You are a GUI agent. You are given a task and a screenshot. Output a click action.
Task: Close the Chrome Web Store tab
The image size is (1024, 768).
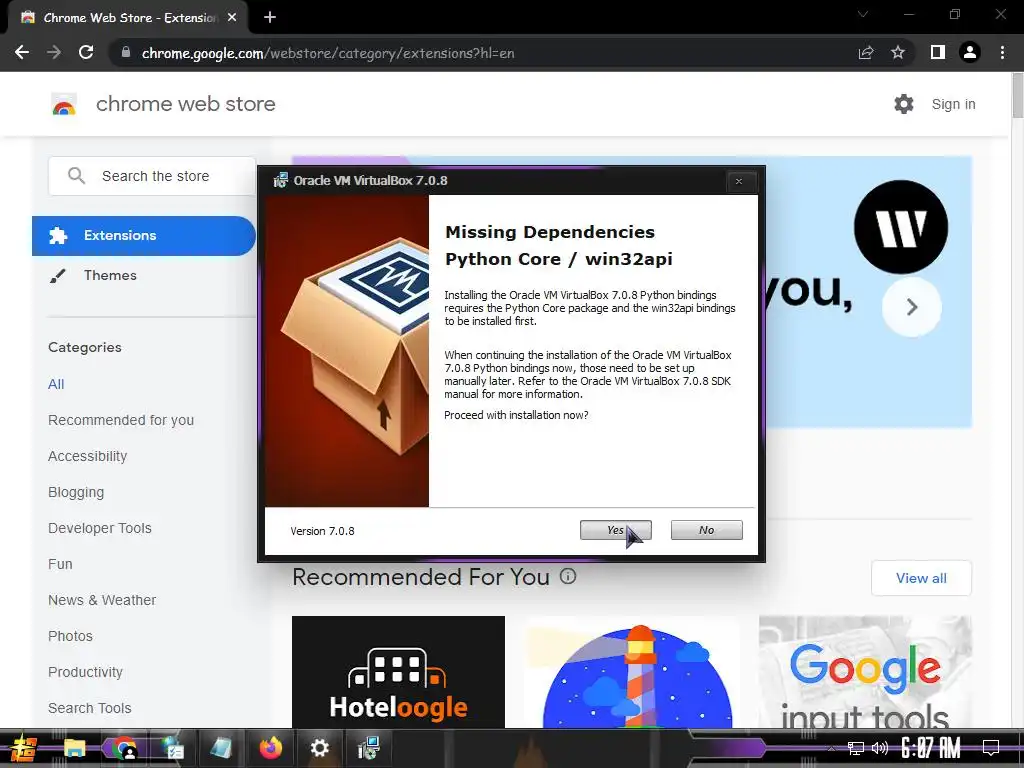[x=232, y=18]
